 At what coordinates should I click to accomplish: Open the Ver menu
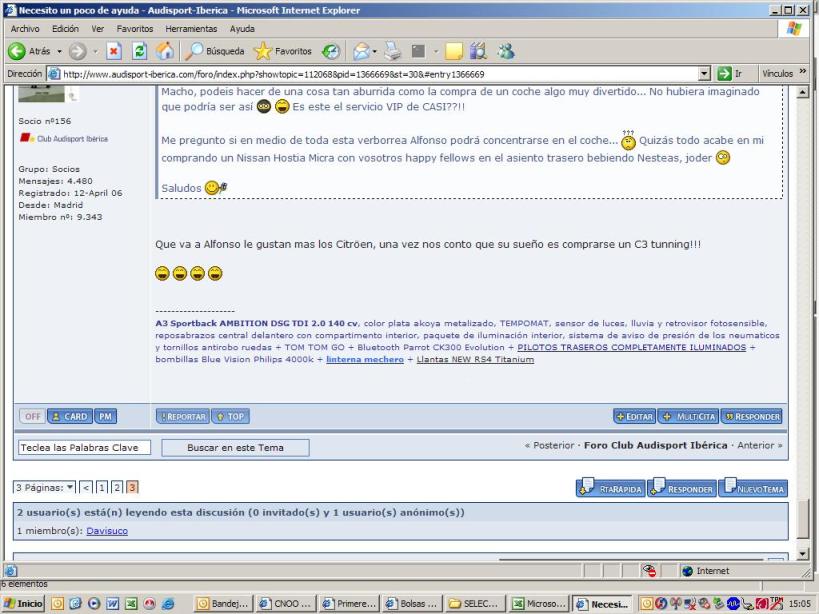[98, 29]
